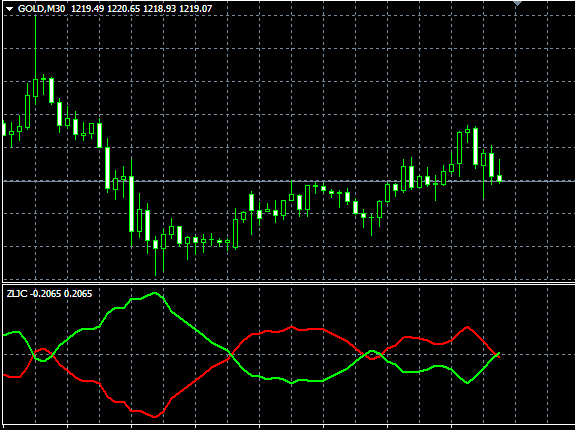
Task: Click the high price 1220.65 in header
Action: pos(124,9)
